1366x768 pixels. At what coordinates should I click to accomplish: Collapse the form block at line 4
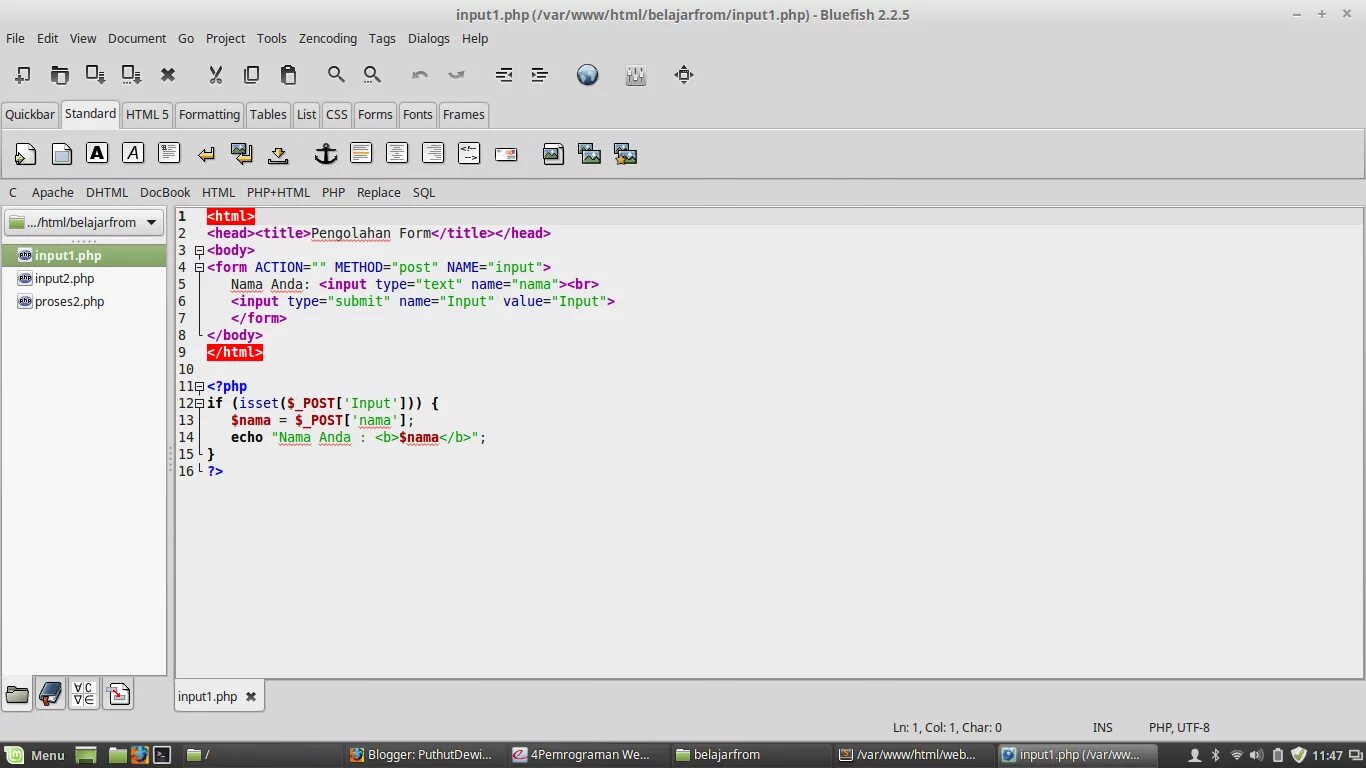pyautogui.click(x=199, y=268)
